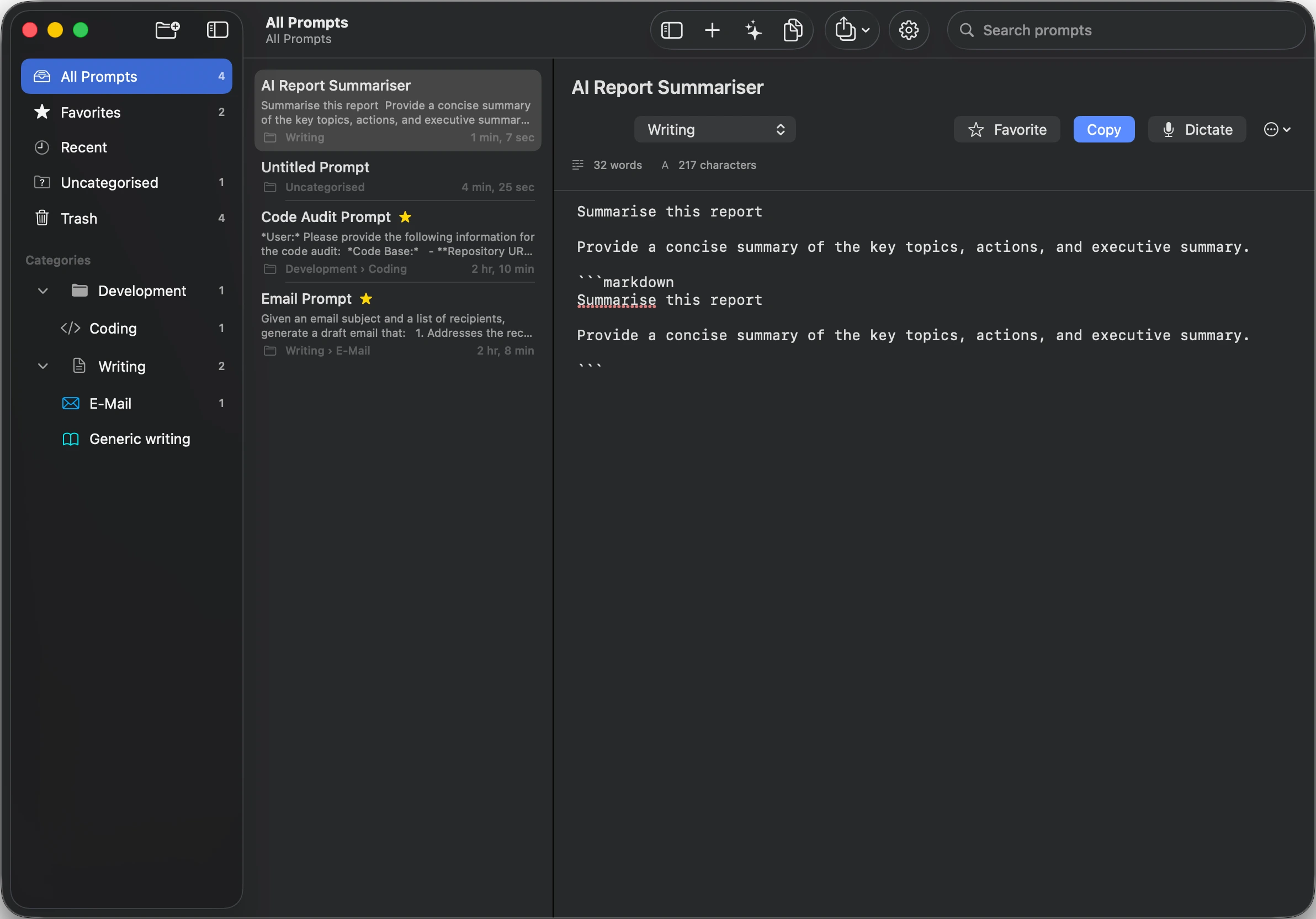Click the AI Report Summariser title in editor
Screen dimensions: 1316x919
667,87
